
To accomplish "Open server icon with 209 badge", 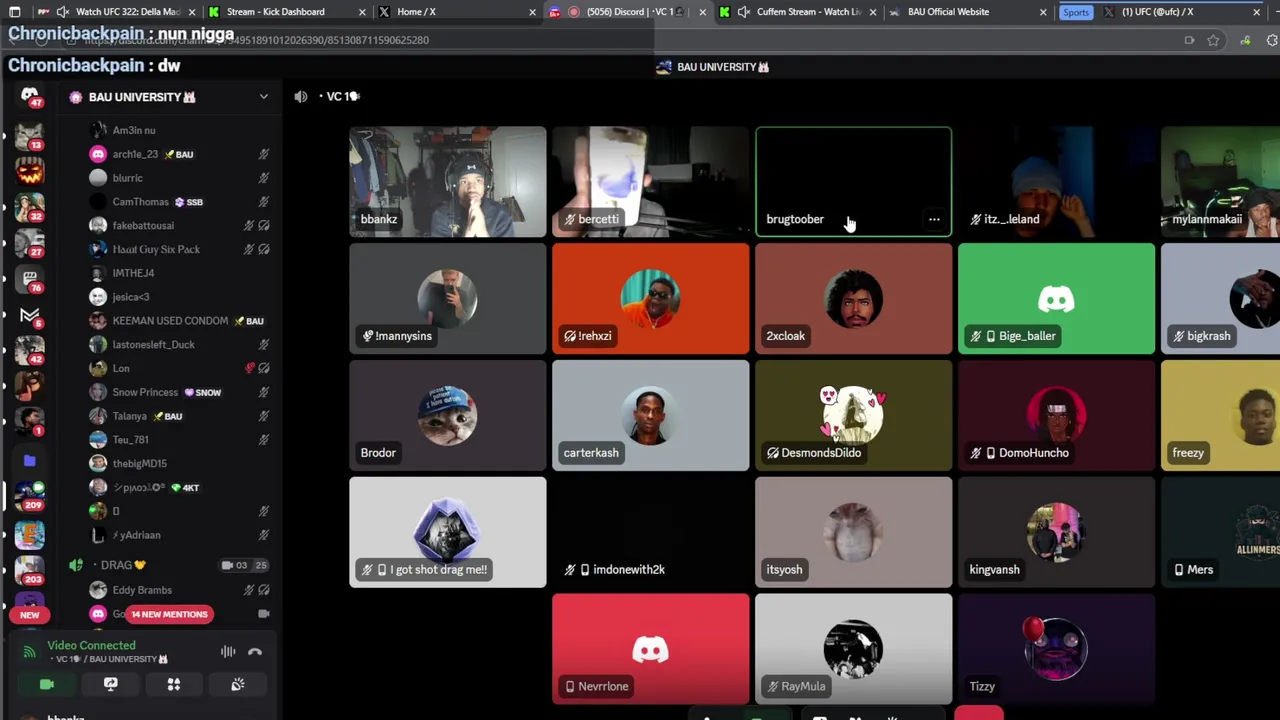I will pyautogui.click(x=29, y=495).
